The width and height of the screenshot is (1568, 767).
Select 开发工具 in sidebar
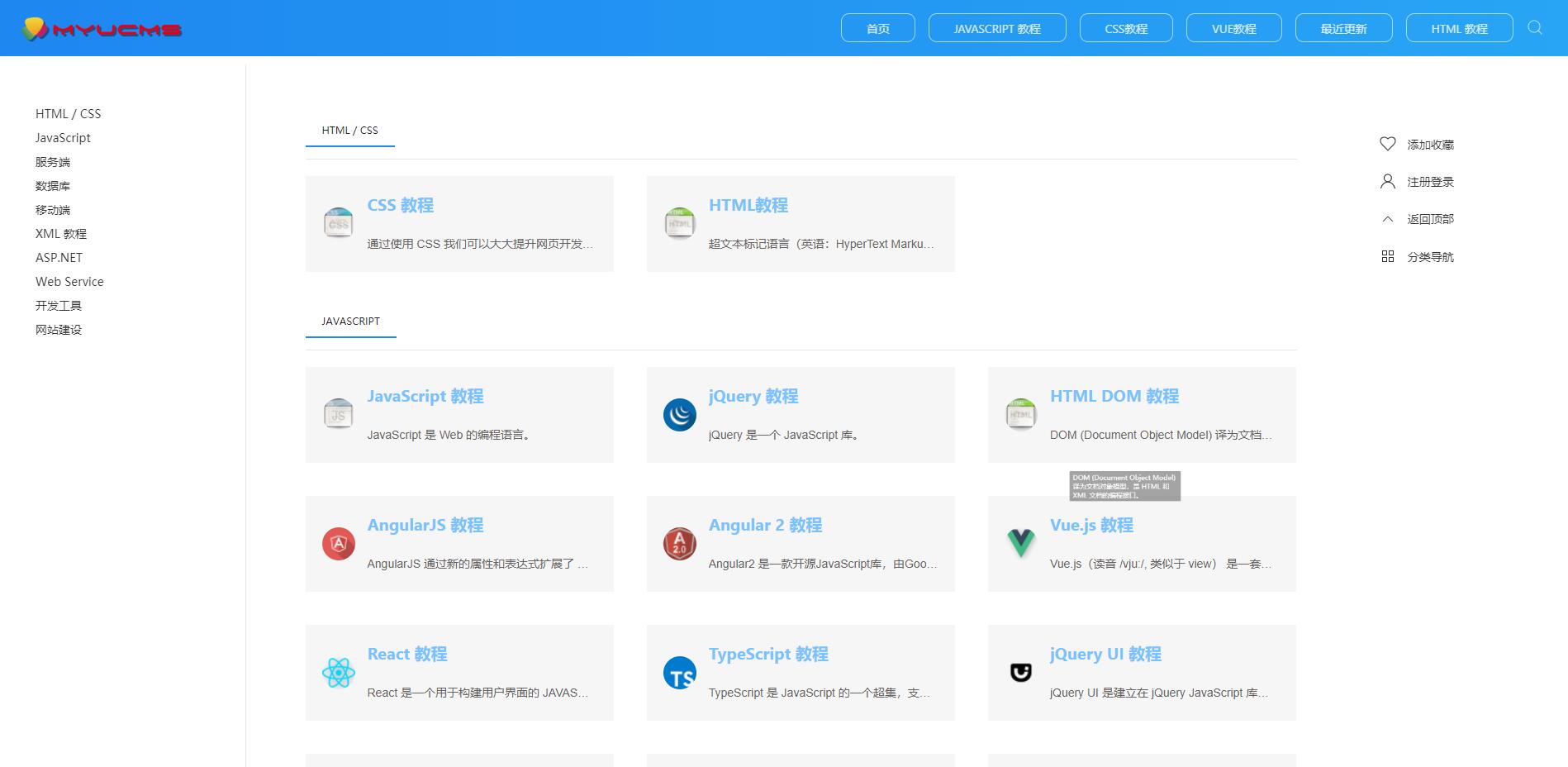coord(59,306)
